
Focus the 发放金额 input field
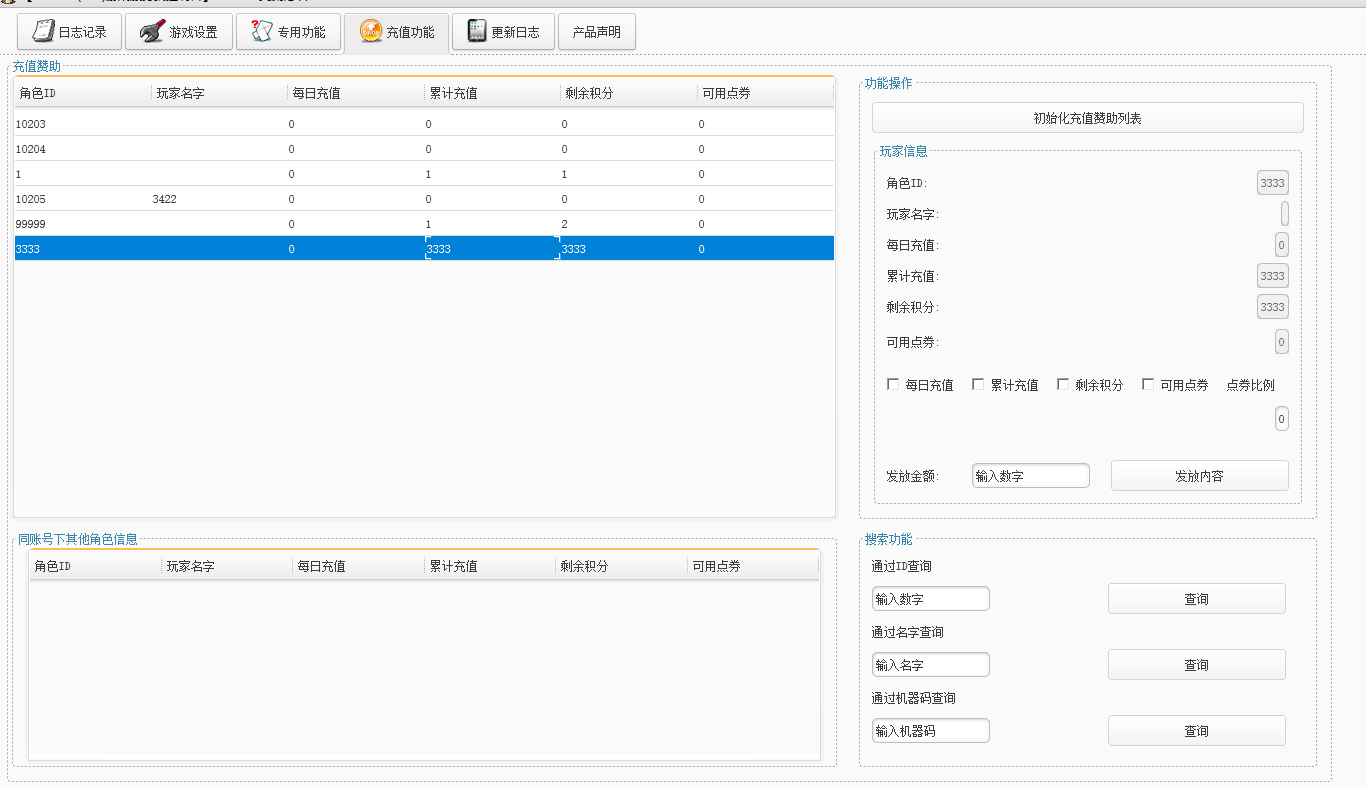[1031, 476]
